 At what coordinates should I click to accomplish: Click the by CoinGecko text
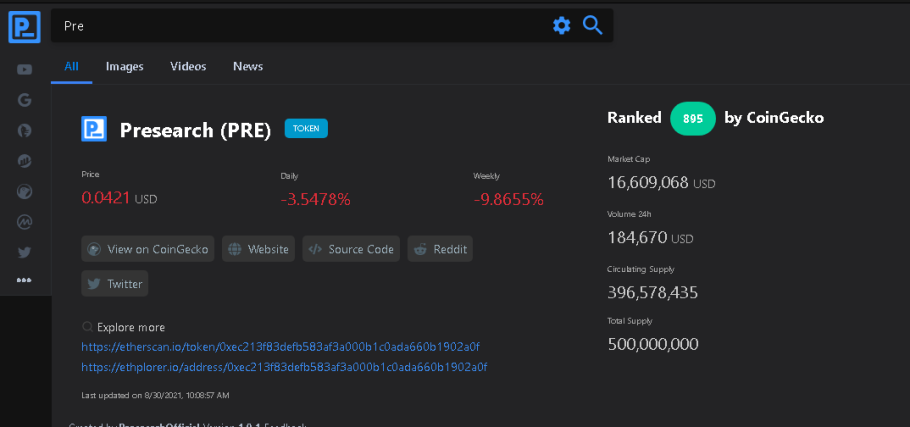click(774, 118)
